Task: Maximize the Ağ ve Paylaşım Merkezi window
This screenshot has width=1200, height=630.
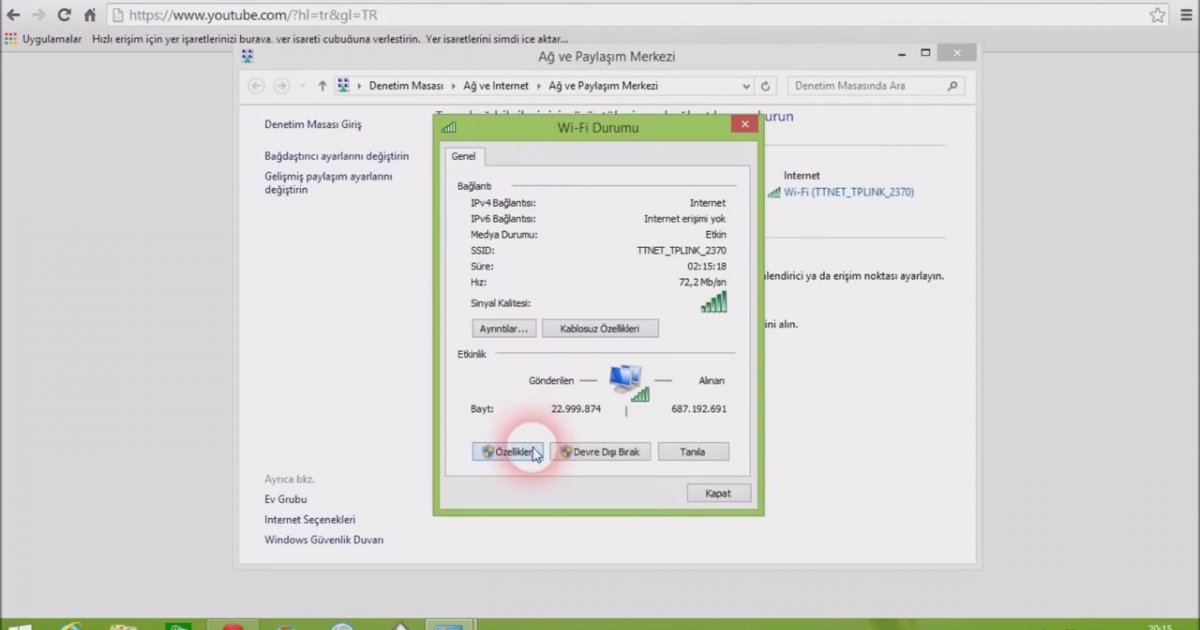Action: coord(926,54)
